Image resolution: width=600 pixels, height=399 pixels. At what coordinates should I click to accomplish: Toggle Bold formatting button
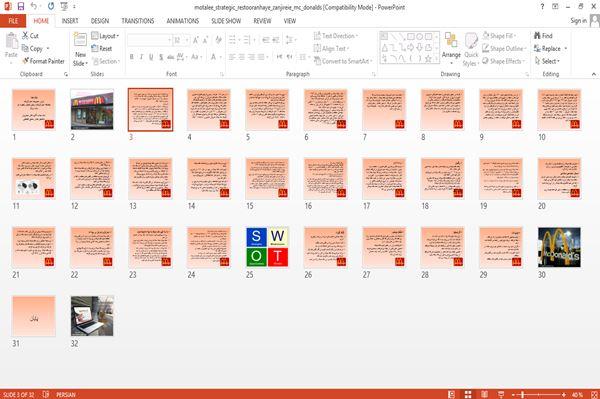(x=132, y=57)
